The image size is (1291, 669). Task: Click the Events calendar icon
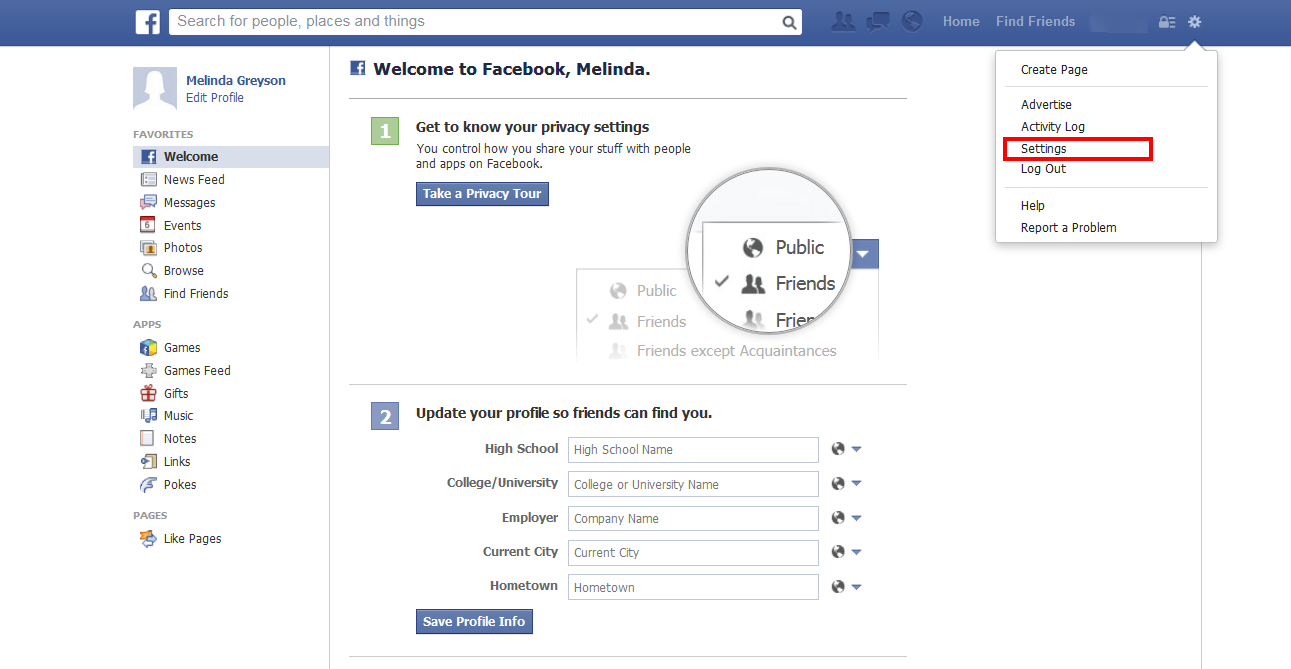tap(149, 226)
